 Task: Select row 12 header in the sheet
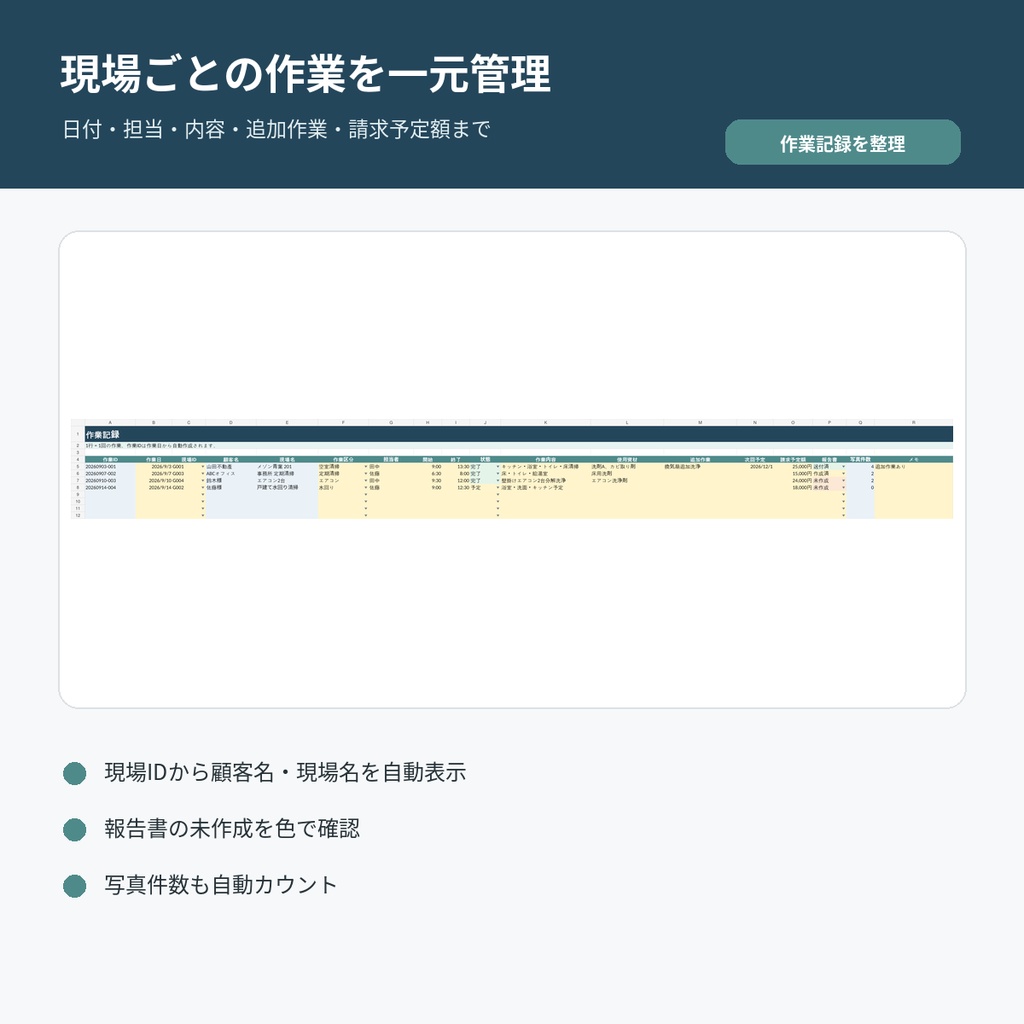point(78,515)
